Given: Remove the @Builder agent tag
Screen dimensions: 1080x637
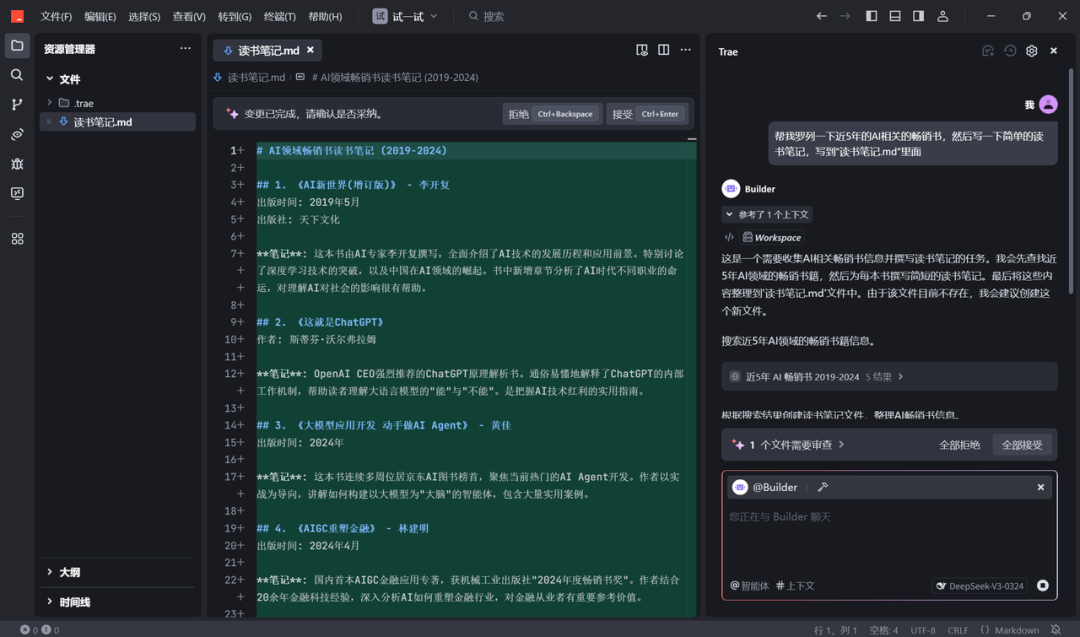Looking at the screenshot, I should [x=1040, y=487].
